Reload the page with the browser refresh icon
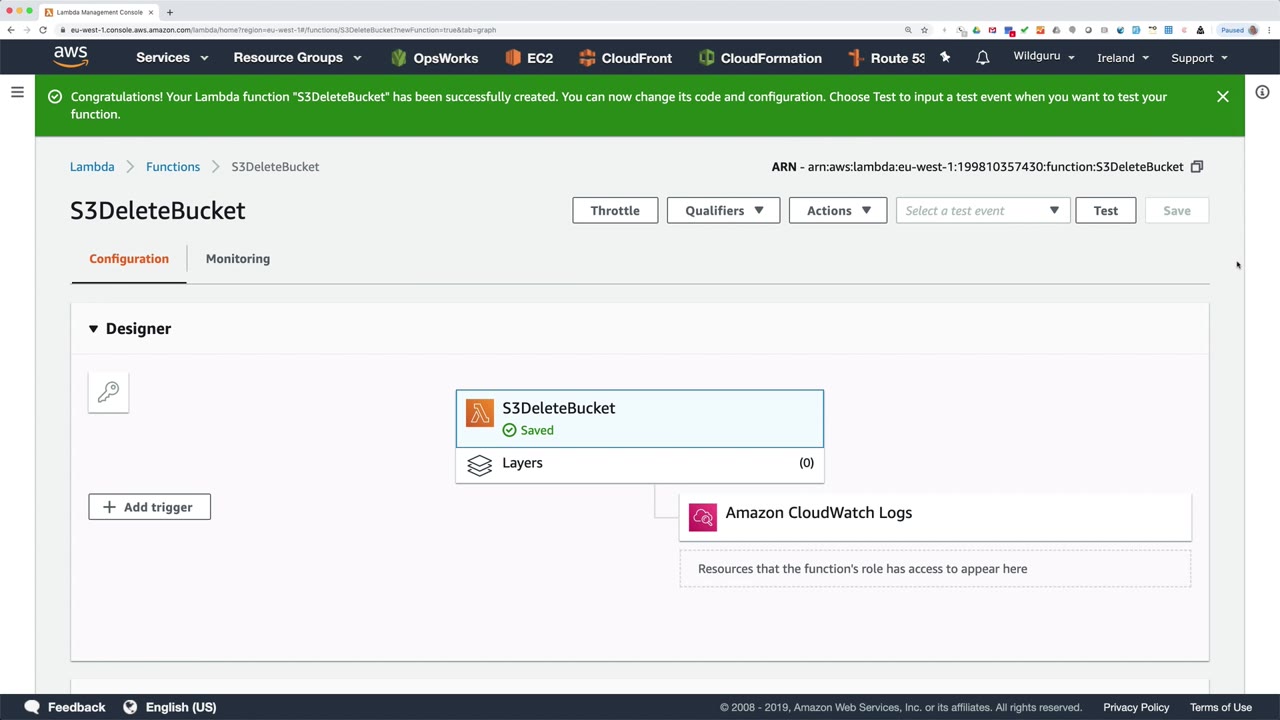 coord(43,30)
